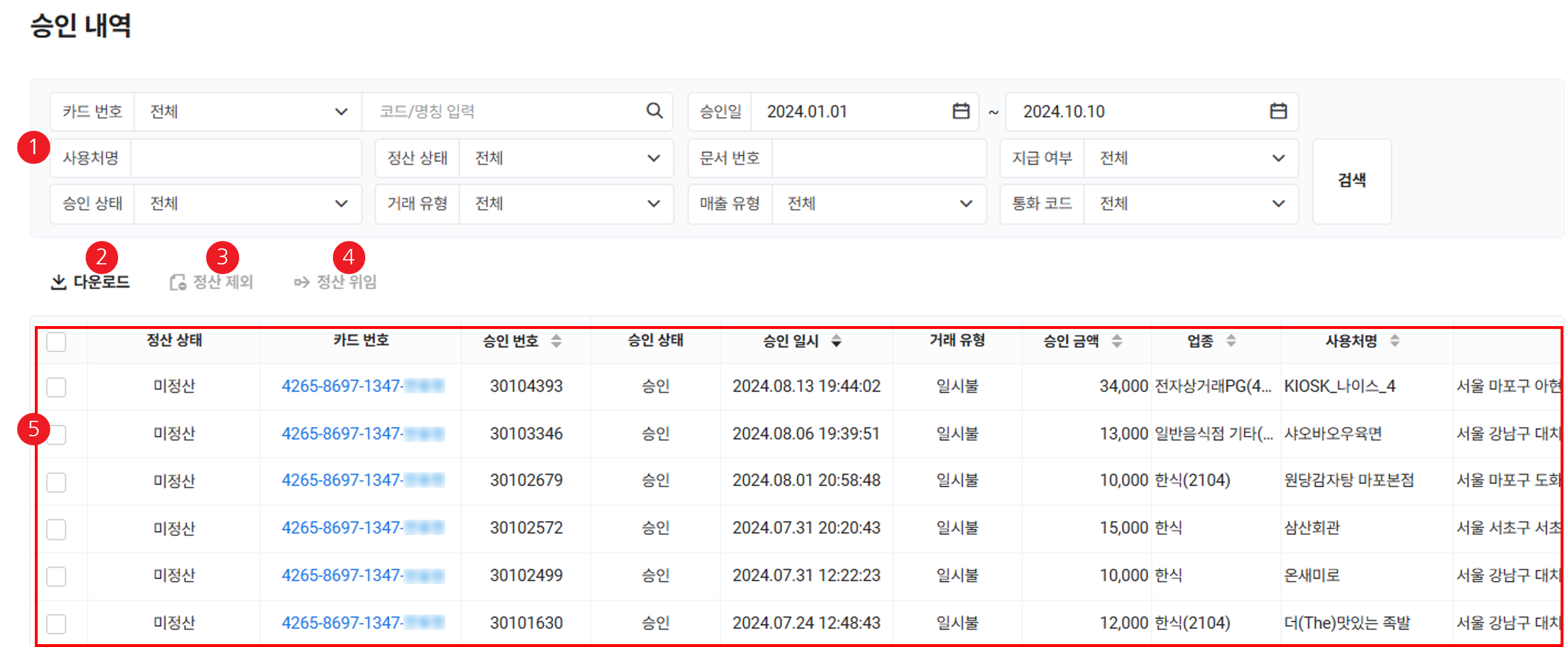Click the 다운로드 download icon
Screen dimensions: 1568x647
[58, 282]
